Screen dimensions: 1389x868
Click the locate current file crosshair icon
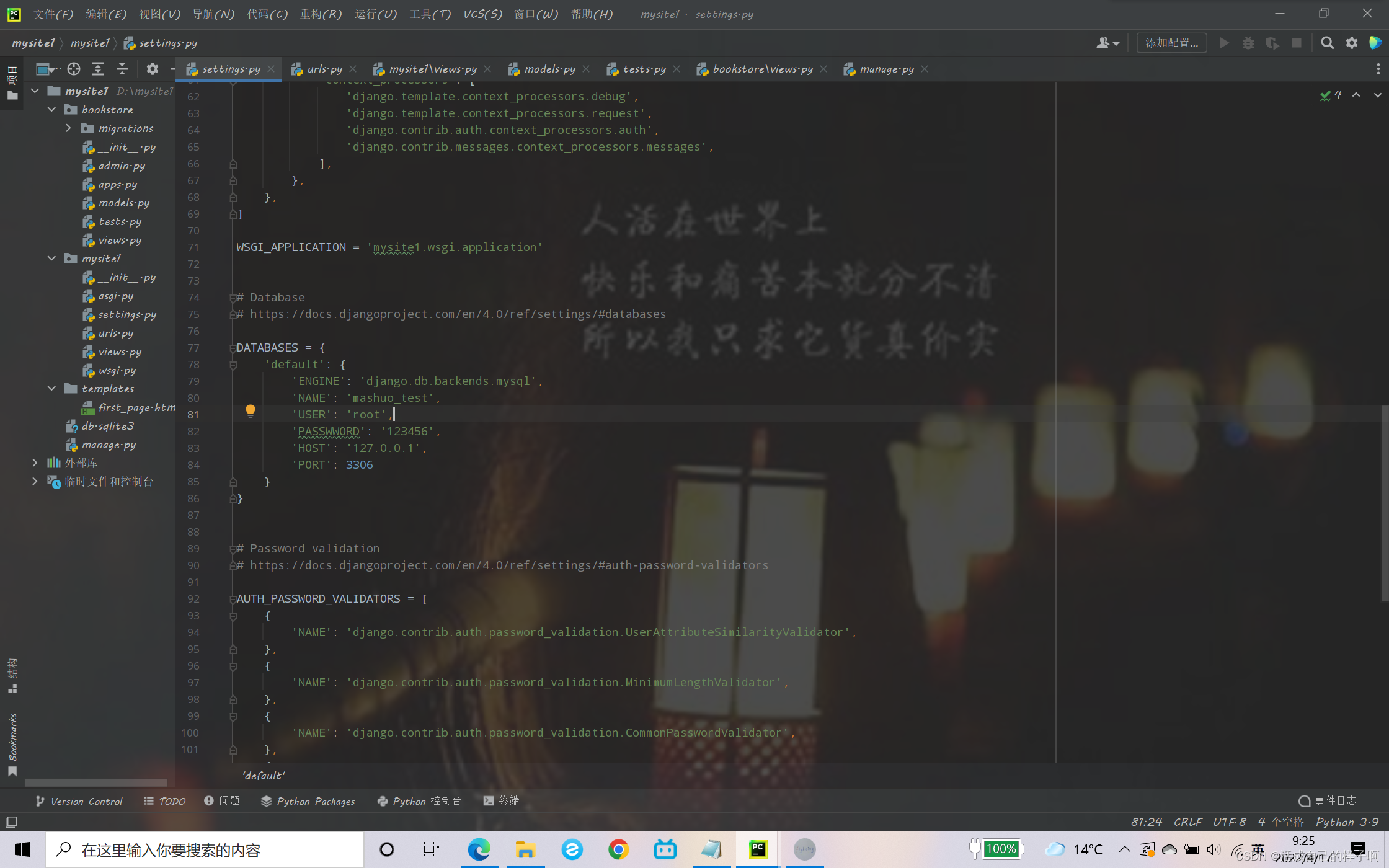point(74,69)
